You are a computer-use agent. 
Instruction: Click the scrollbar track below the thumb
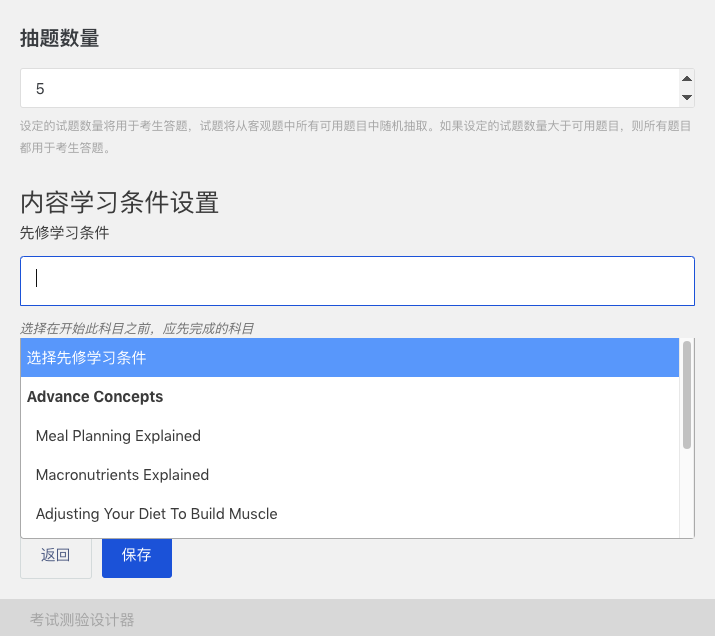coord(686,492)
